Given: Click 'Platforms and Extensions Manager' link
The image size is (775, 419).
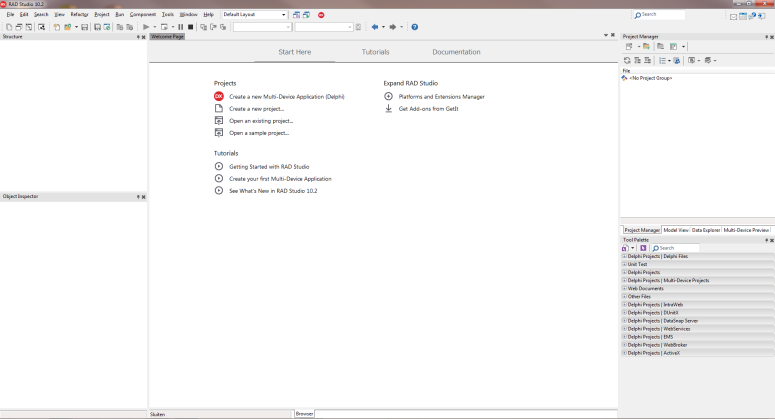Looking at the screenshot, I should 441,97.
